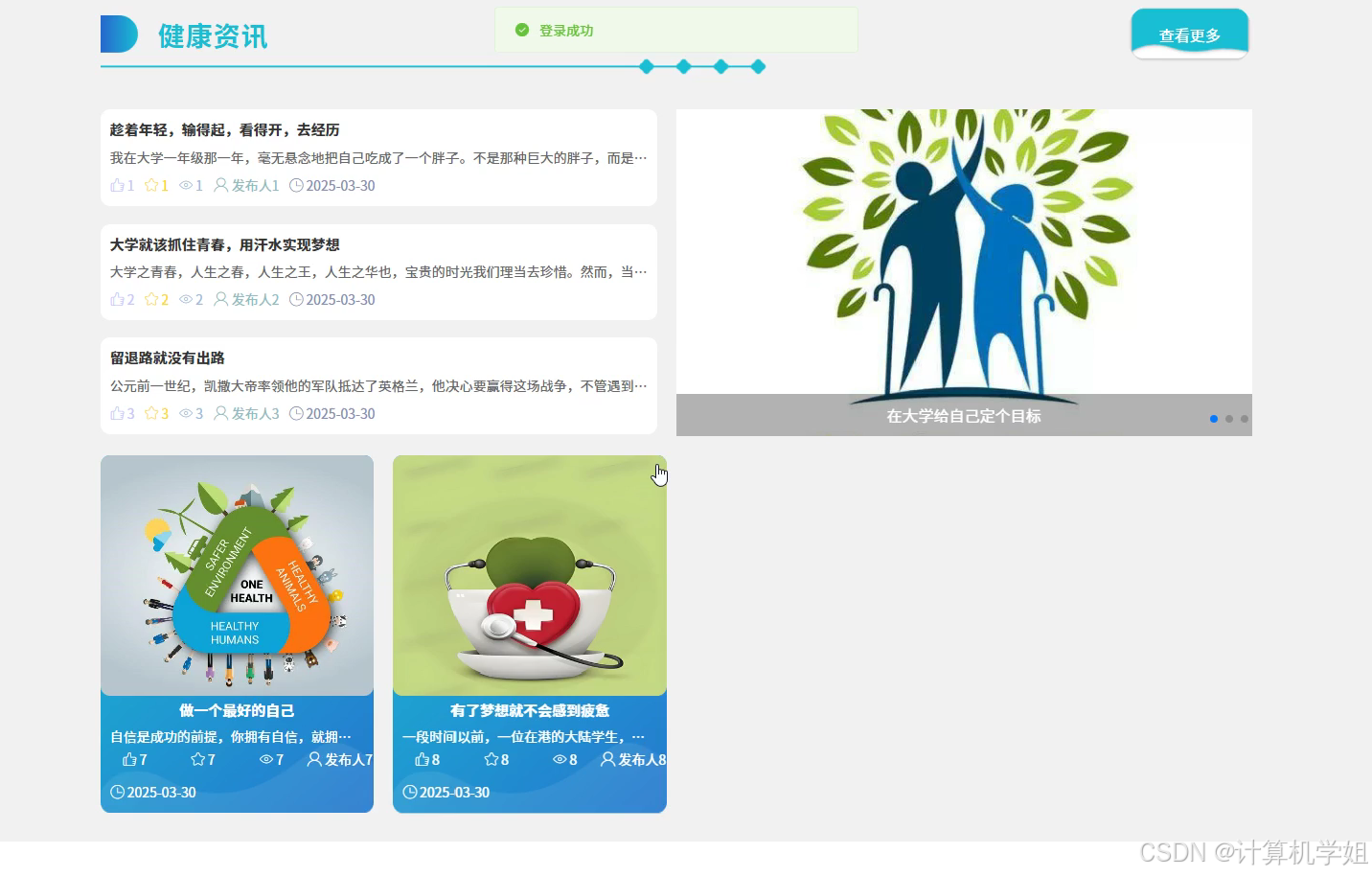Click eye views icon on 发布人3 article

point(186,413)
